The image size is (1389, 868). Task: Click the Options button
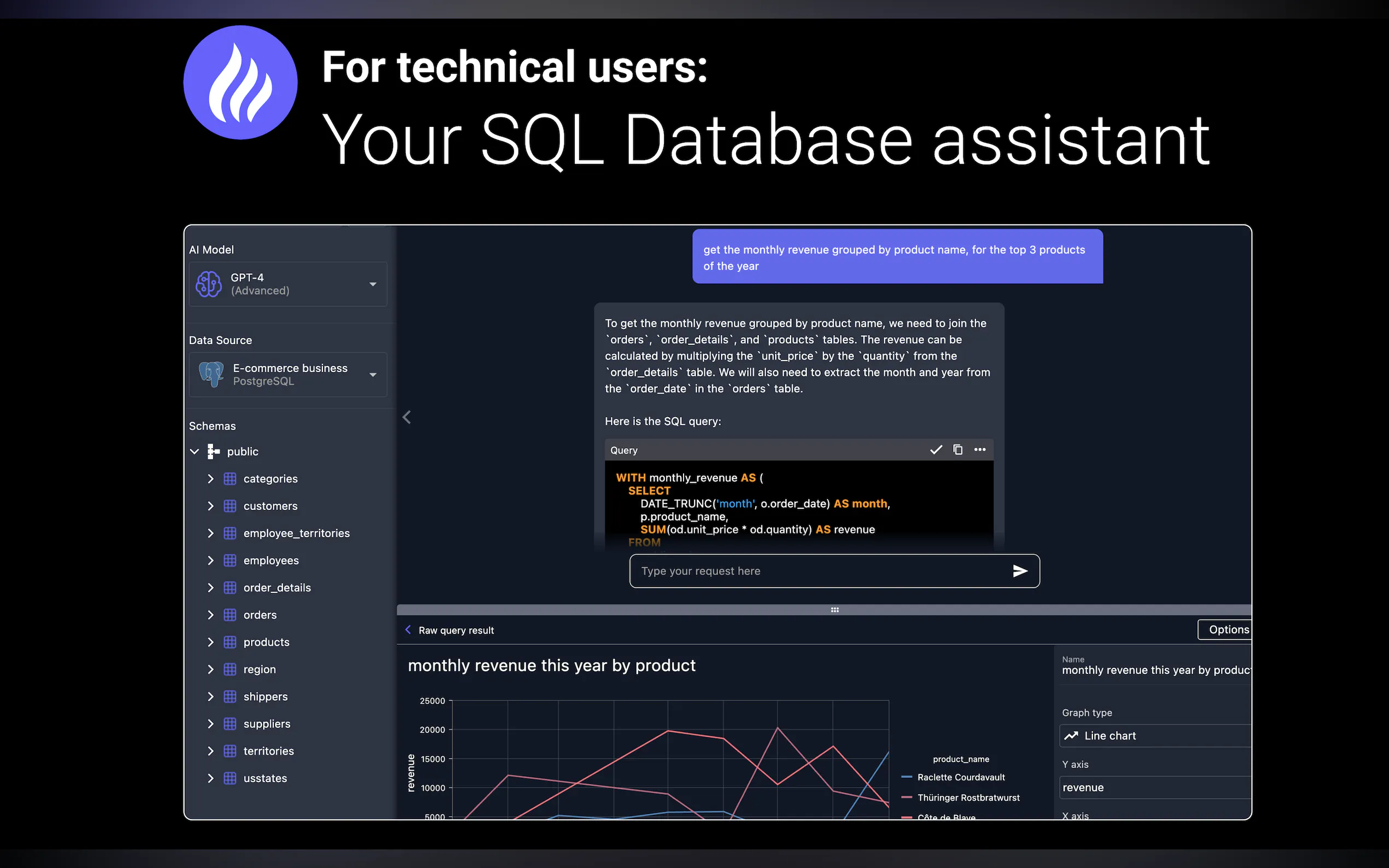[1228, 629]
